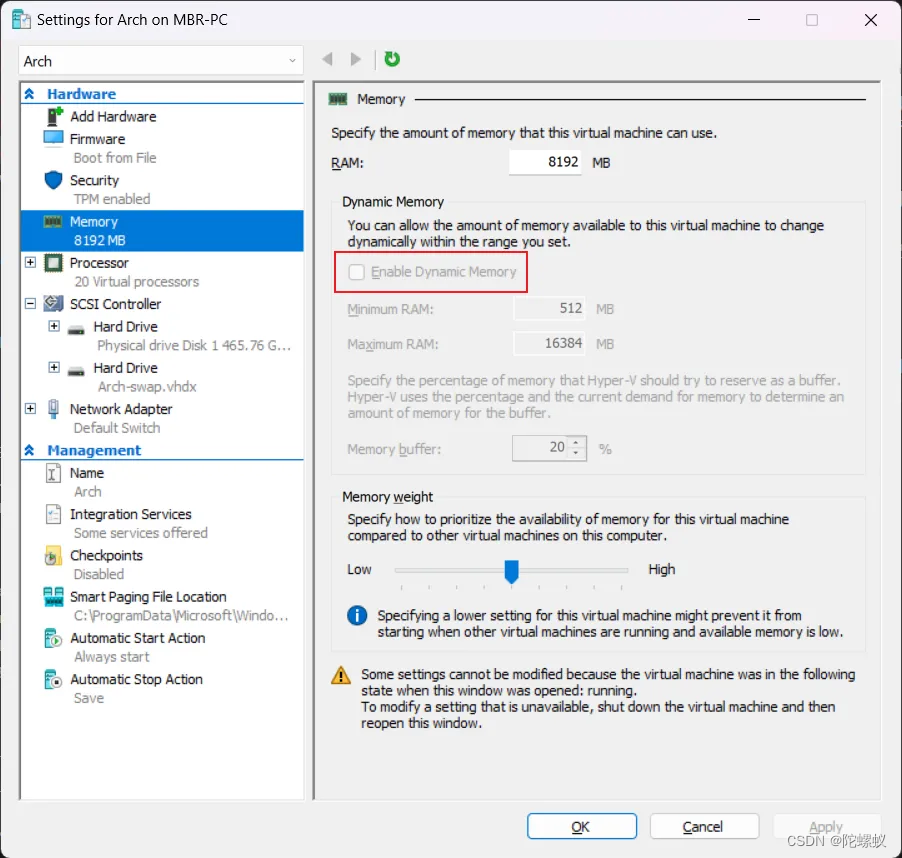902x858 pixels.
Task: Click the Checkpoints icon
Action: tap(53, 556)
